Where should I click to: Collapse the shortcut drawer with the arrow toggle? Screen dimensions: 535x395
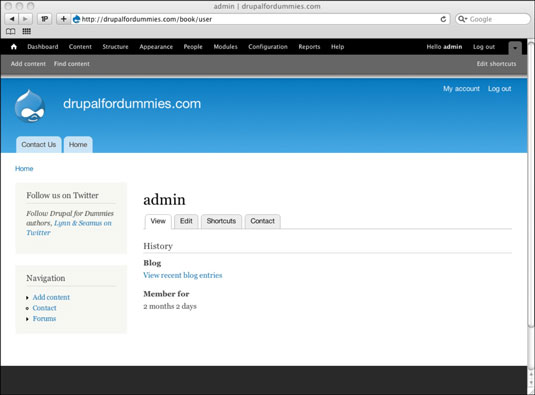(515, 48)
